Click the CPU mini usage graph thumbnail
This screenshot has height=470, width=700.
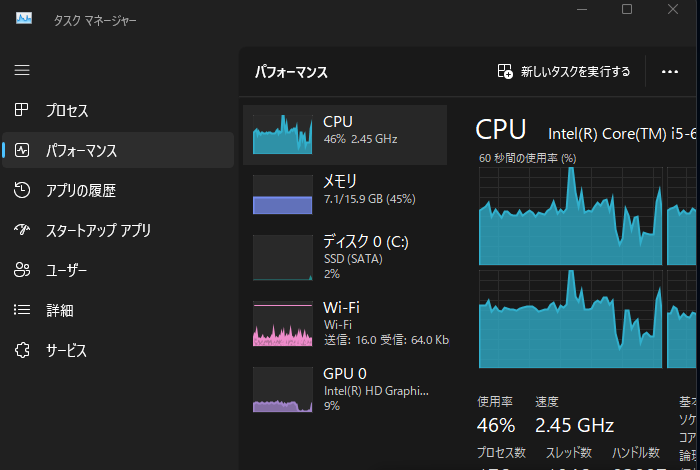pos(282,134)
